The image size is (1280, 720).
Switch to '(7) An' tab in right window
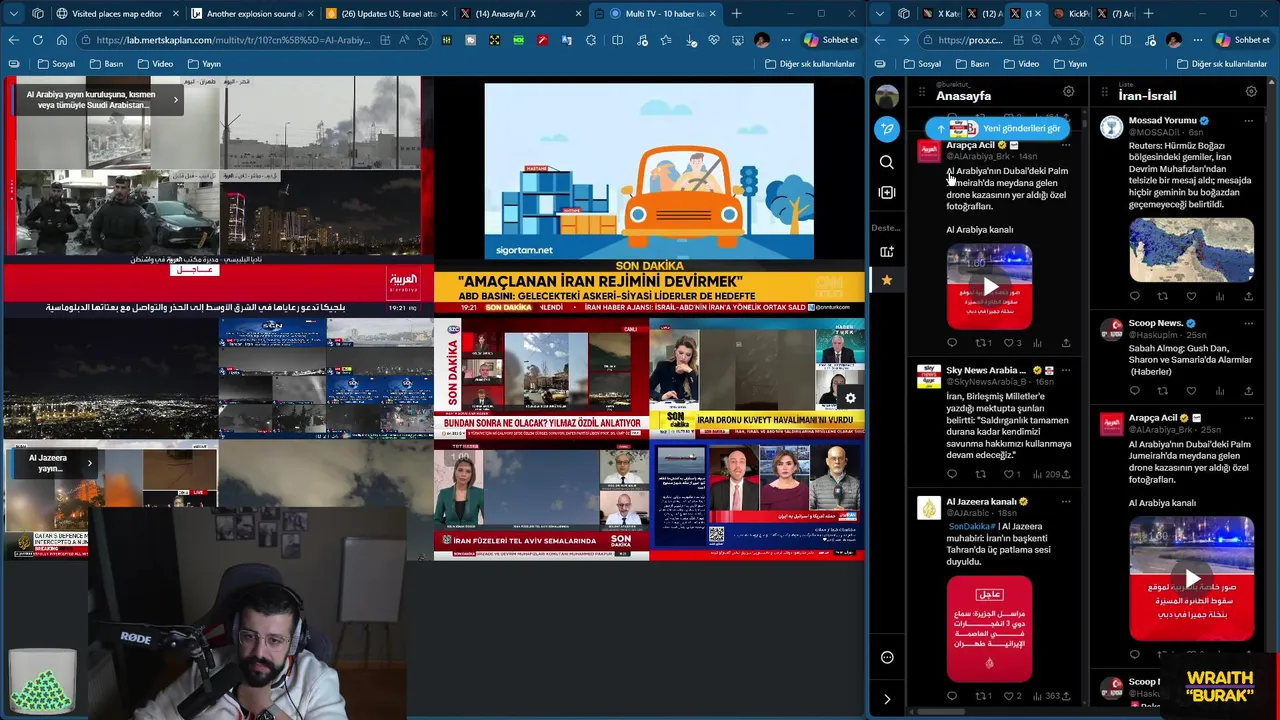coord(1115,14)
